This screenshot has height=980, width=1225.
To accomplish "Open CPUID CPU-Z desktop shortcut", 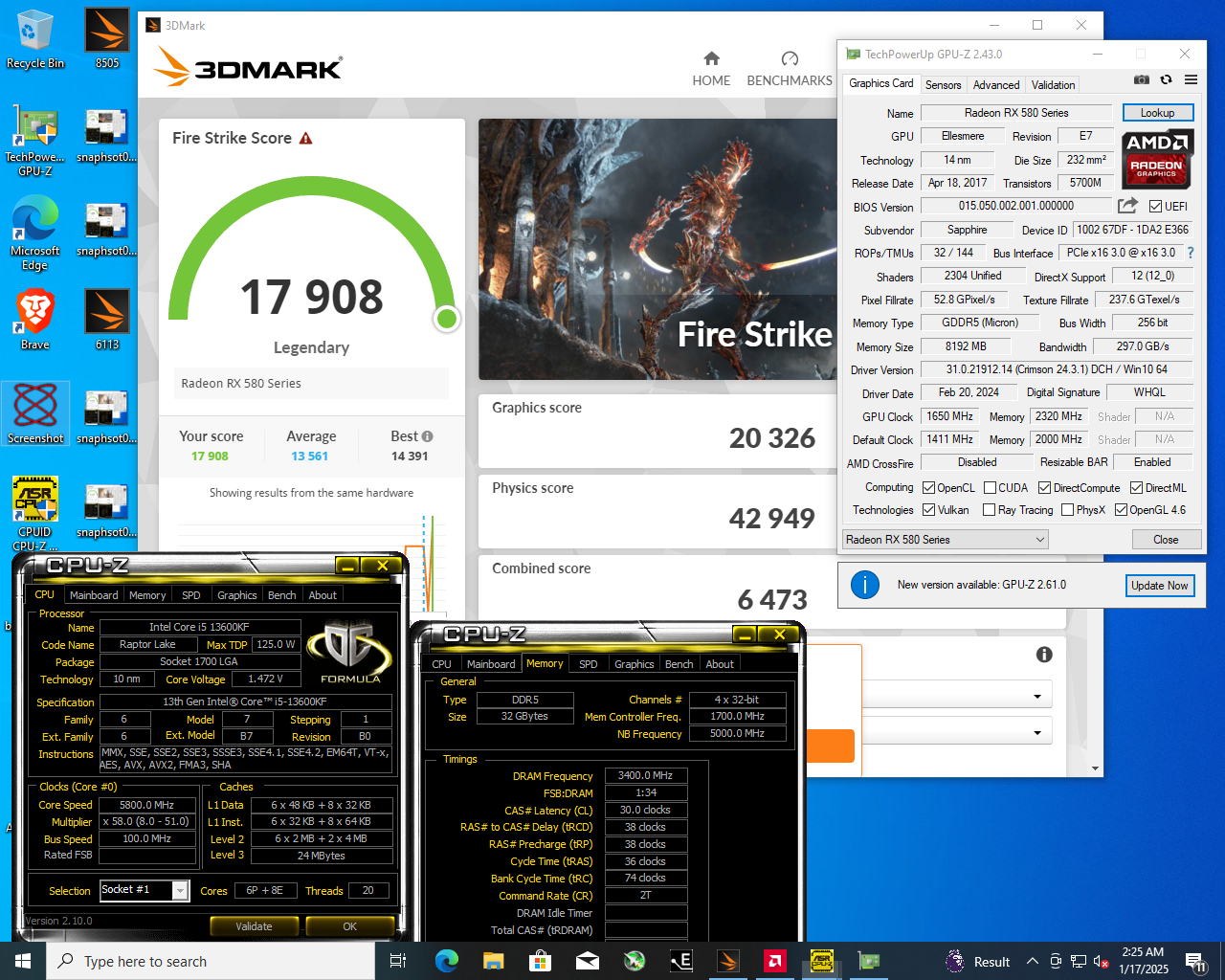I will tap(34, 514).
